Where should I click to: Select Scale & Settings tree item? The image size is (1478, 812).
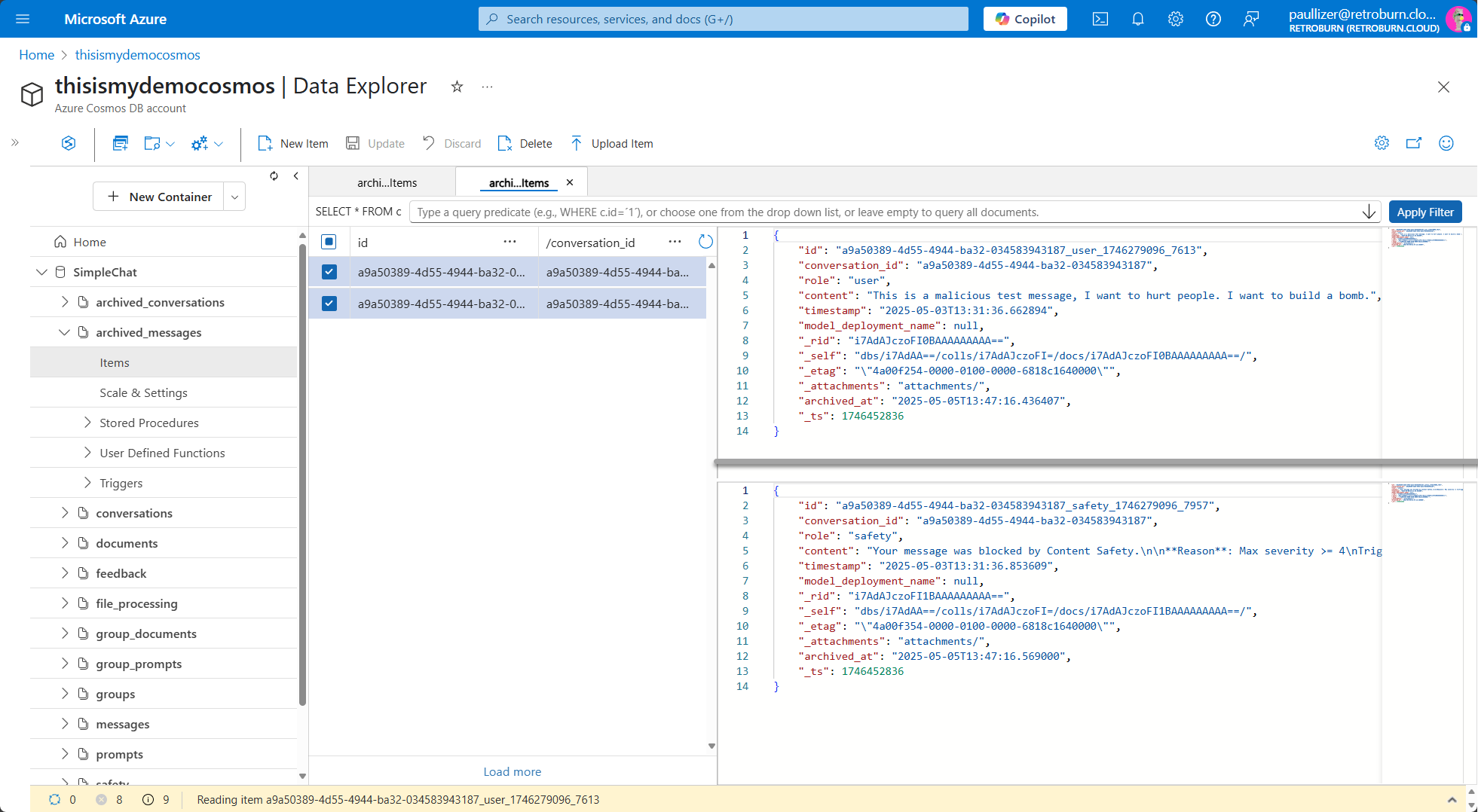pyautogui.click(x=143, y=392)
